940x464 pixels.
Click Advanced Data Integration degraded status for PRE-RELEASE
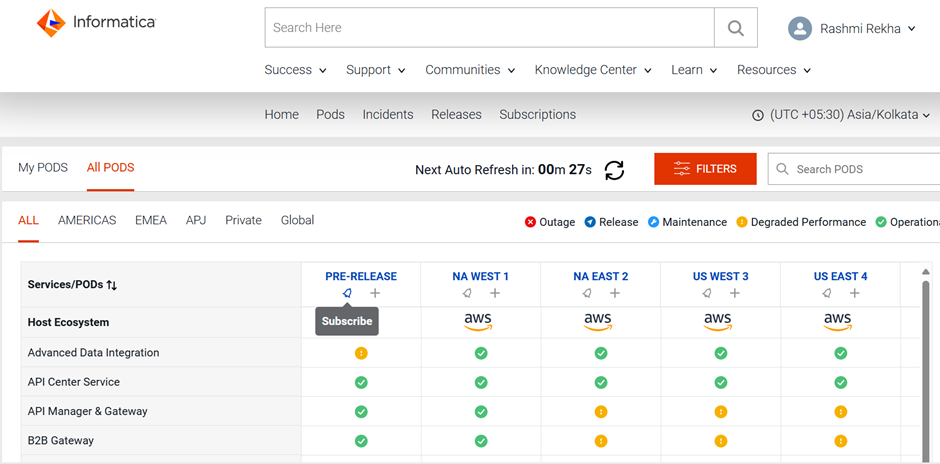coord(361,353)
